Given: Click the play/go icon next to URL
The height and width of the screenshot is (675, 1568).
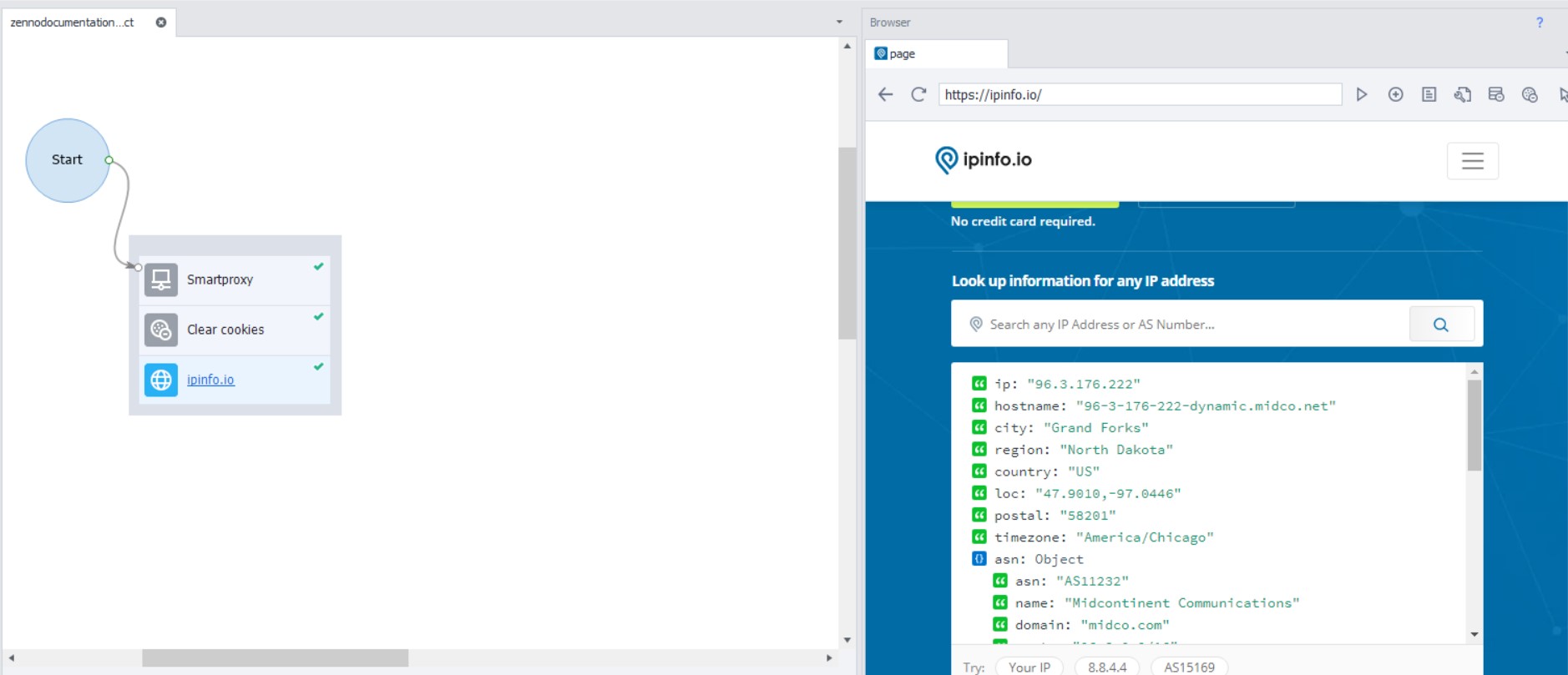Looking at the screenshot, I should click(x=1362, y=94).
